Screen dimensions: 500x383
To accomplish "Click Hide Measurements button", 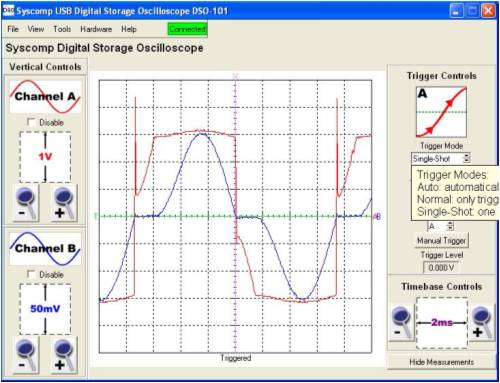I will pos(441,362).
